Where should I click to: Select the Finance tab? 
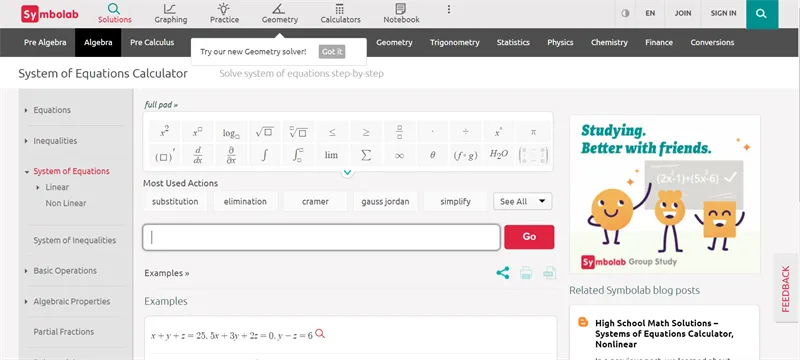tap(659, 42)
